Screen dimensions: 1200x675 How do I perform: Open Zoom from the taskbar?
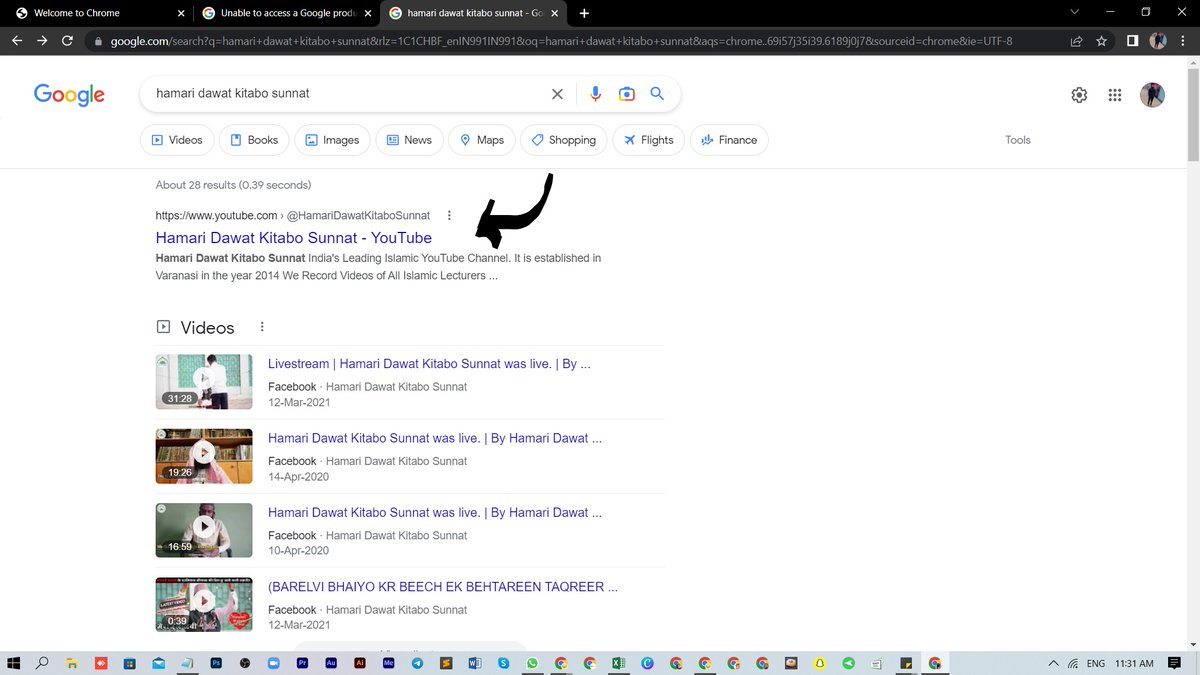(273, 662)
